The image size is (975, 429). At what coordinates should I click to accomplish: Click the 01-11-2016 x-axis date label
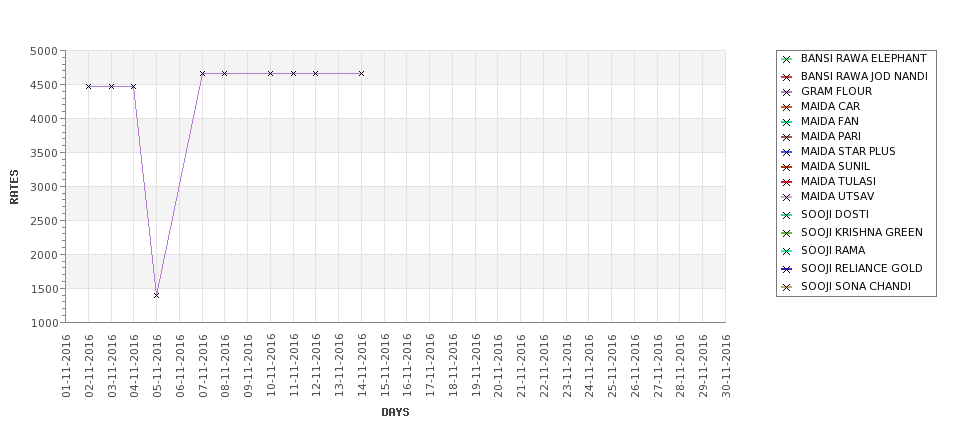(66, 366)
